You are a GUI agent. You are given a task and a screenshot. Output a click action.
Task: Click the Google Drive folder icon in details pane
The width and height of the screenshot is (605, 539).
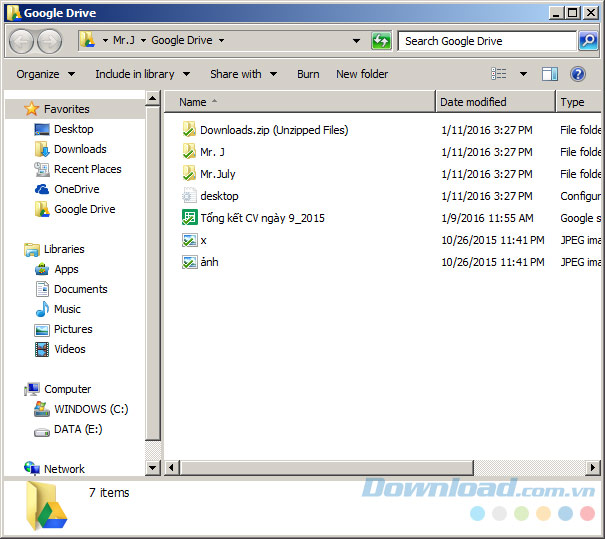(x=46, y=505)
